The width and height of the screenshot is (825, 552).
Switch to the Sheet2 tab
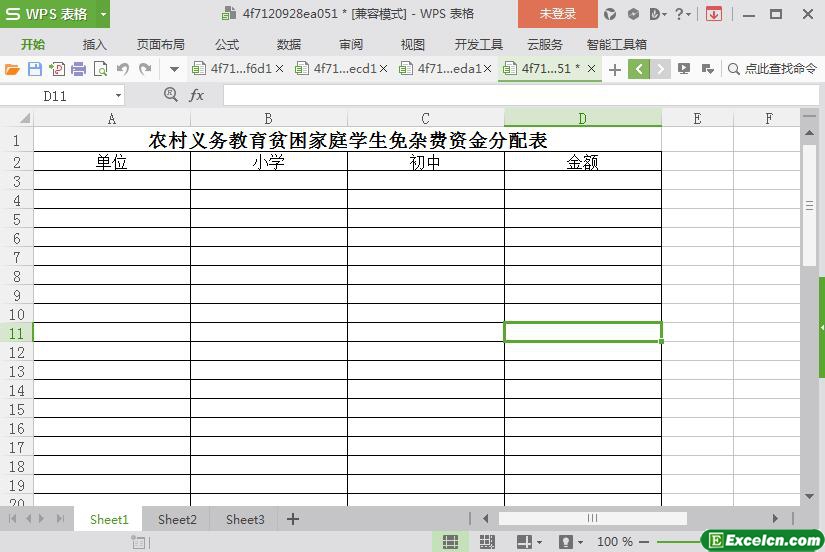pos(177,519)
